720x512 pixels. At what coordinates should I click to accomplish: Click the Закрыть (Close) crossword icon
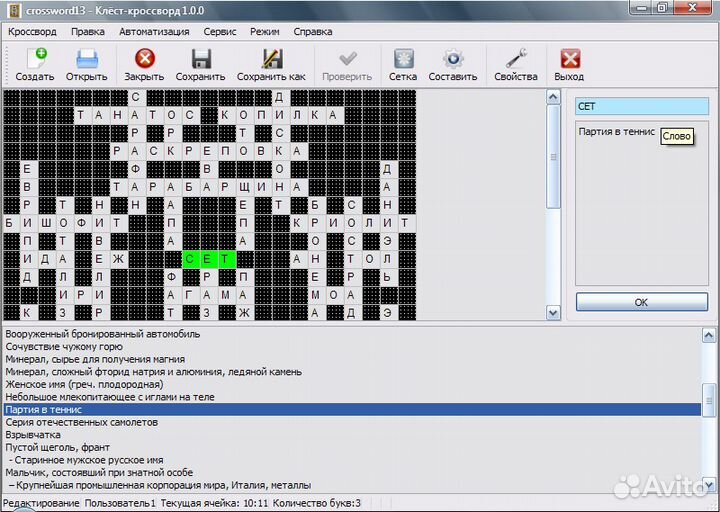144,59
